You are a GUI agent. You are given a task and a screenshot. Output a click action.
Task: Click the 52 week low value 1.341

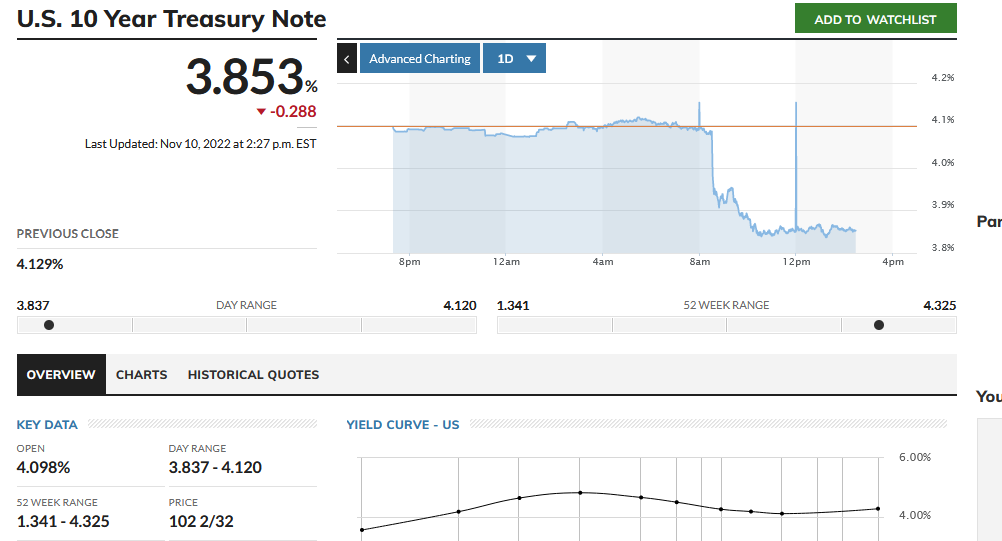513,305
